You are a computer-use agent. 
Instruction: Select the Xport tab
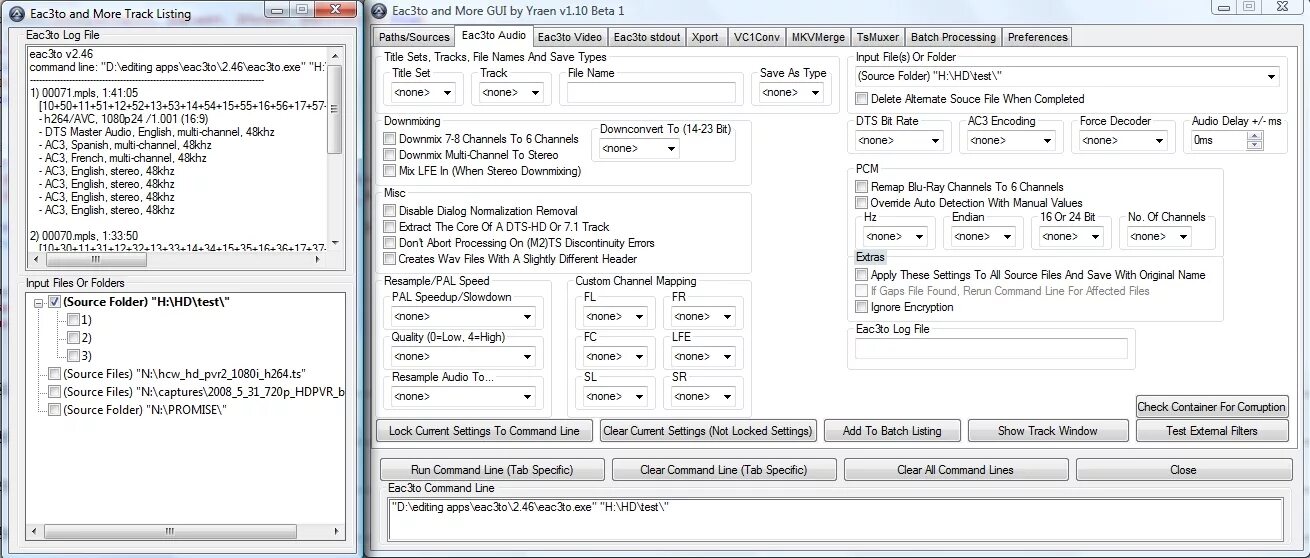point(705,37)
